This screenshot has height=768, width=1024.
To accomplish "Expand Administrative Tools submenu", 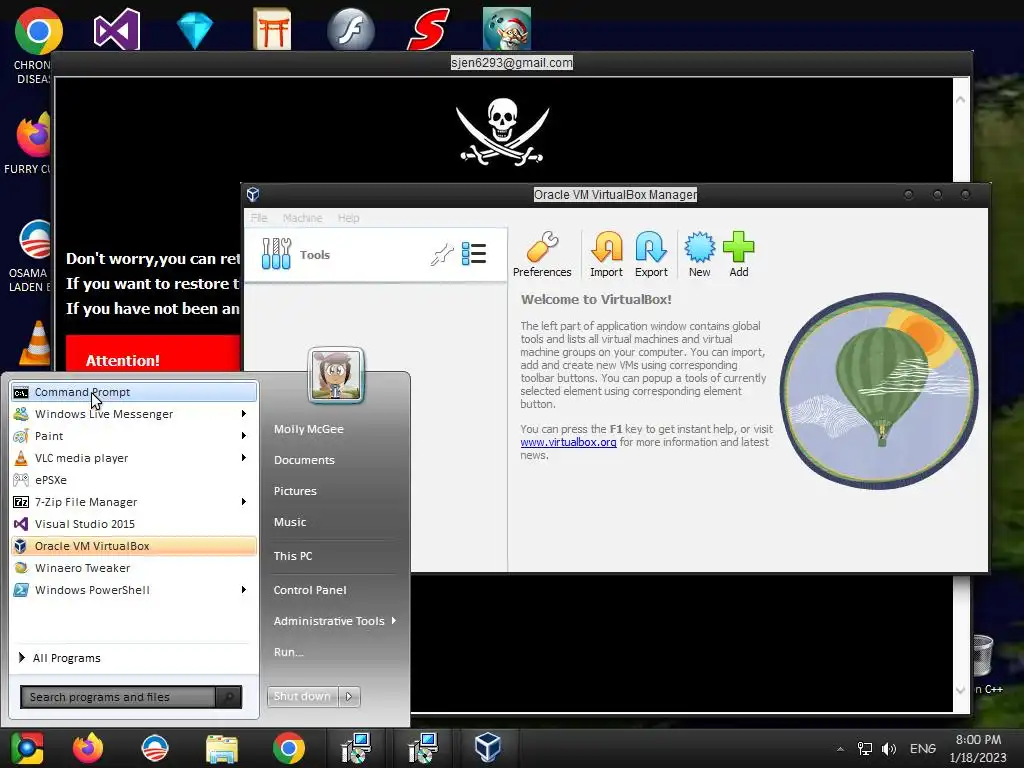I will 335,621.
